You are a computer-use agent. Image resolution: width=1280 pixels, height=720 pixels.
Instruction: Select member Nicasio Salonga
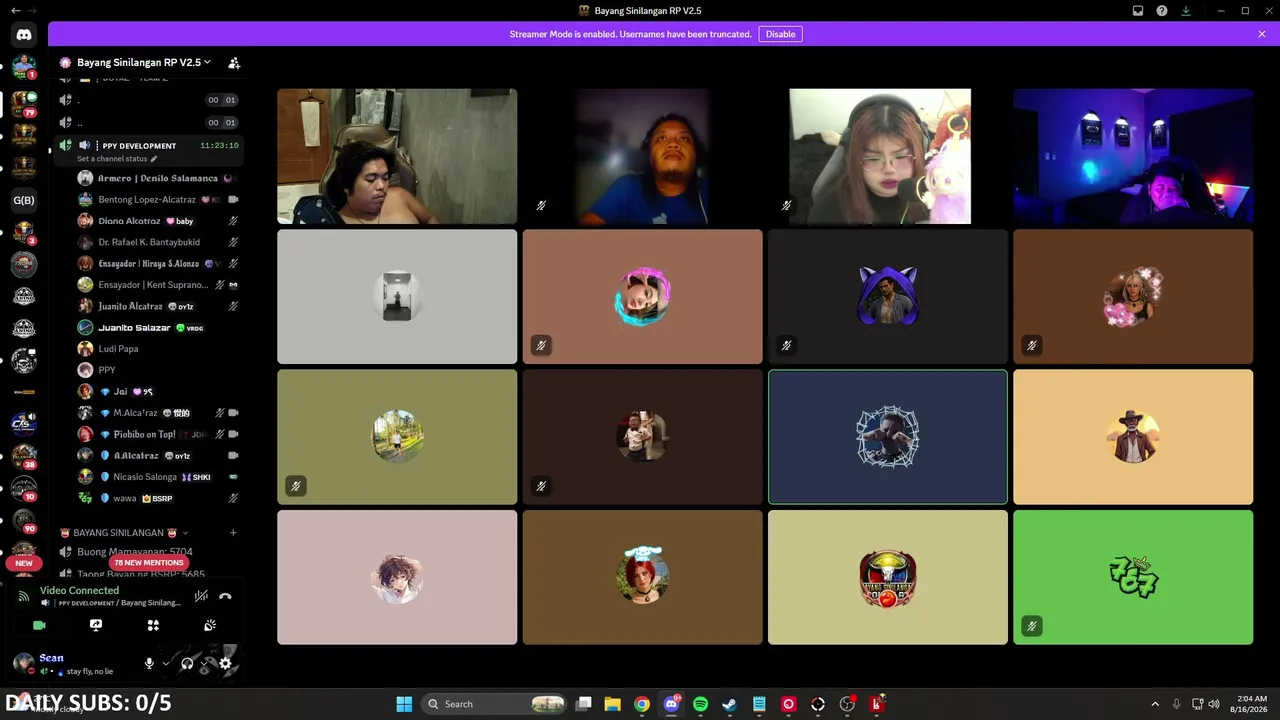[x=158, y=477]
